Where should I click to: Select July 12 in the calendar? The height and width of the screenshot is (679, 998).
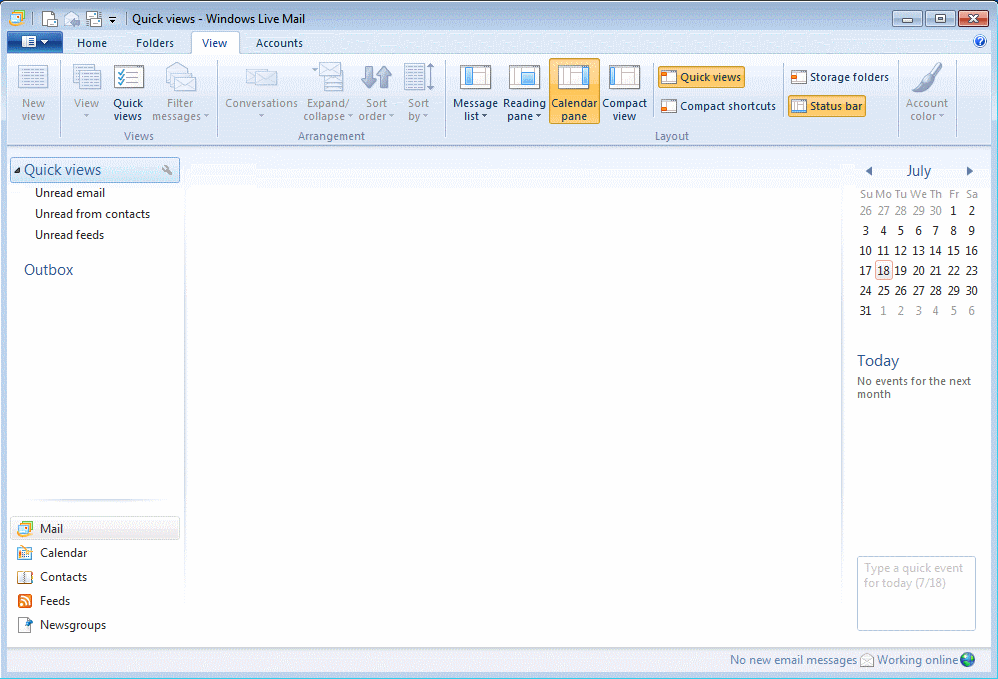pos(901,251)
